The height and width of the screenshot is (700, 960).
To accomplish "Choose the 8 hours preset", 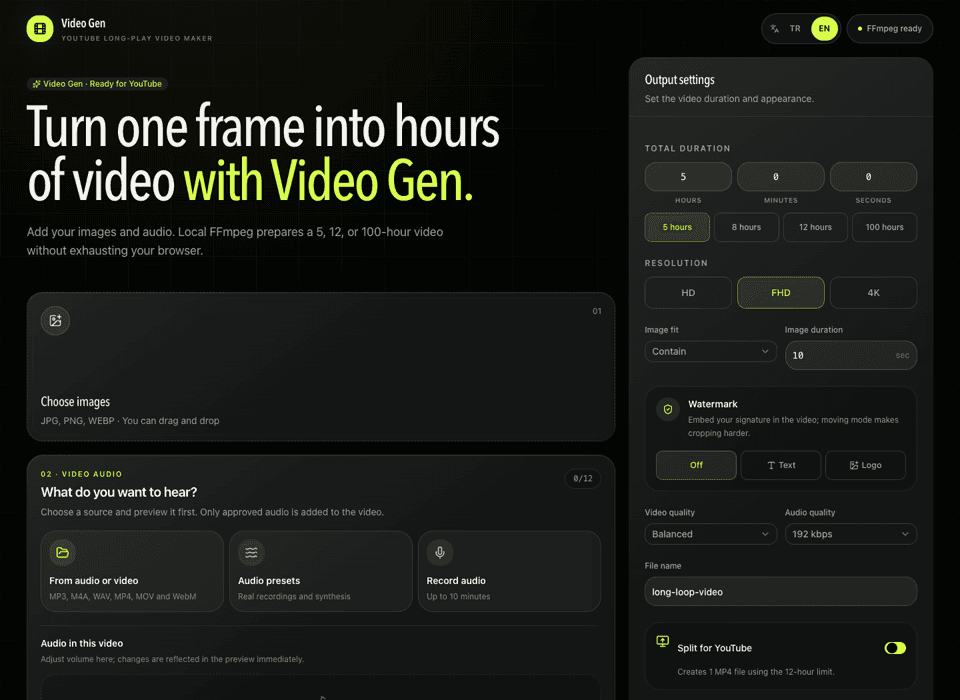I will click(746, 227).
